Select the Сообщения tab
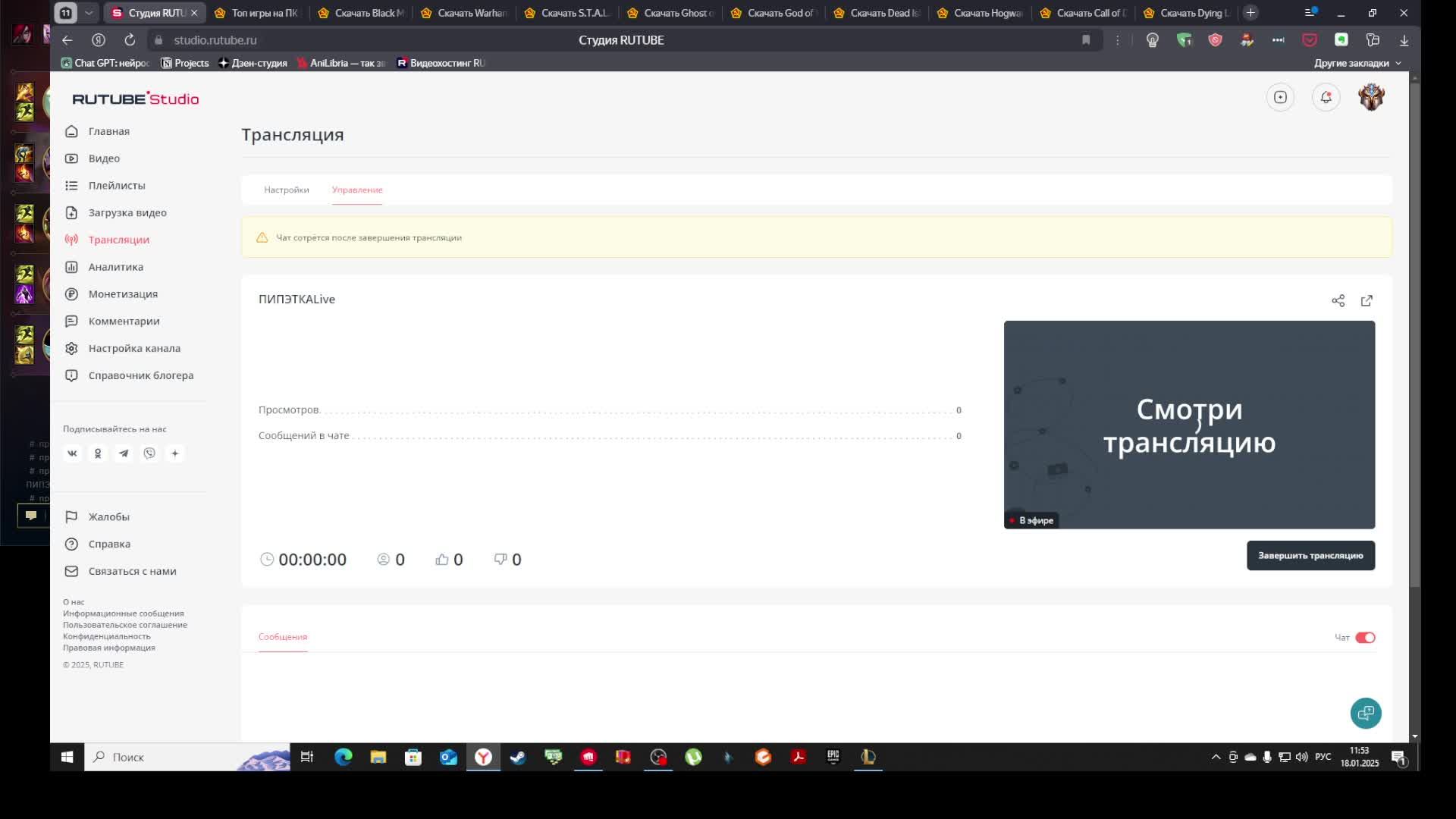The width and height of the screenshot is (1456, 819). (x=283, y=637)
